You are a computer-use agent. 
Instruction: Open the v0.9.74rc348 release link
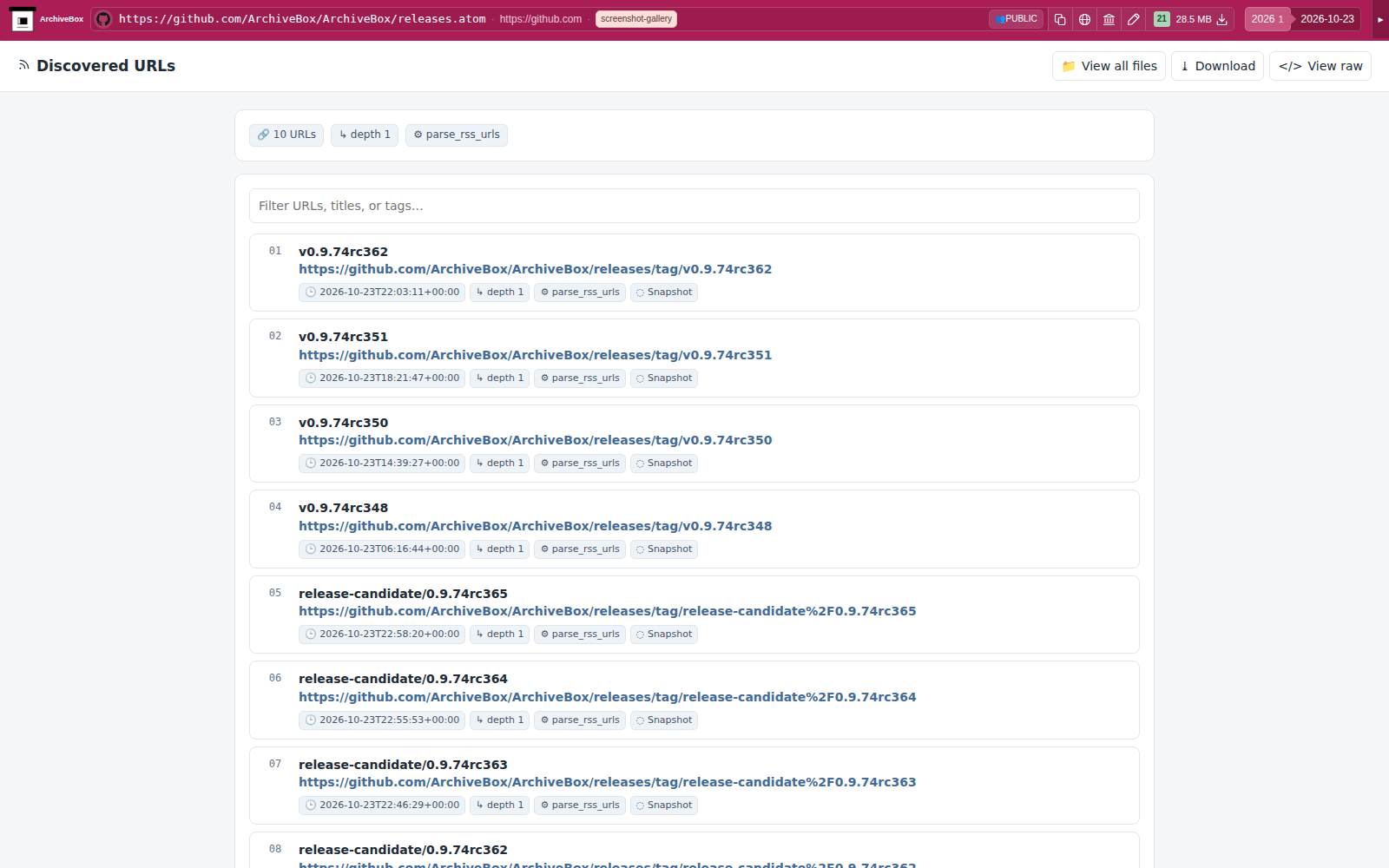point(535,526)
